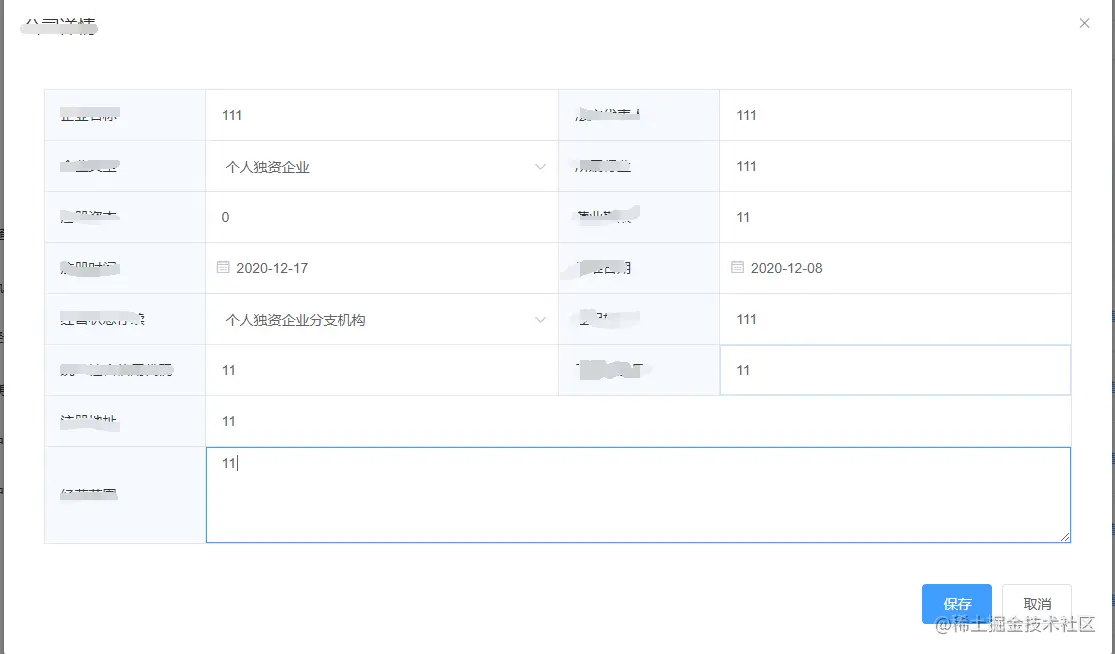Screen dimensions: 1115x654
Task: Click first-row right input with 111
Action: pyautogui.click(x=895, y=115)
